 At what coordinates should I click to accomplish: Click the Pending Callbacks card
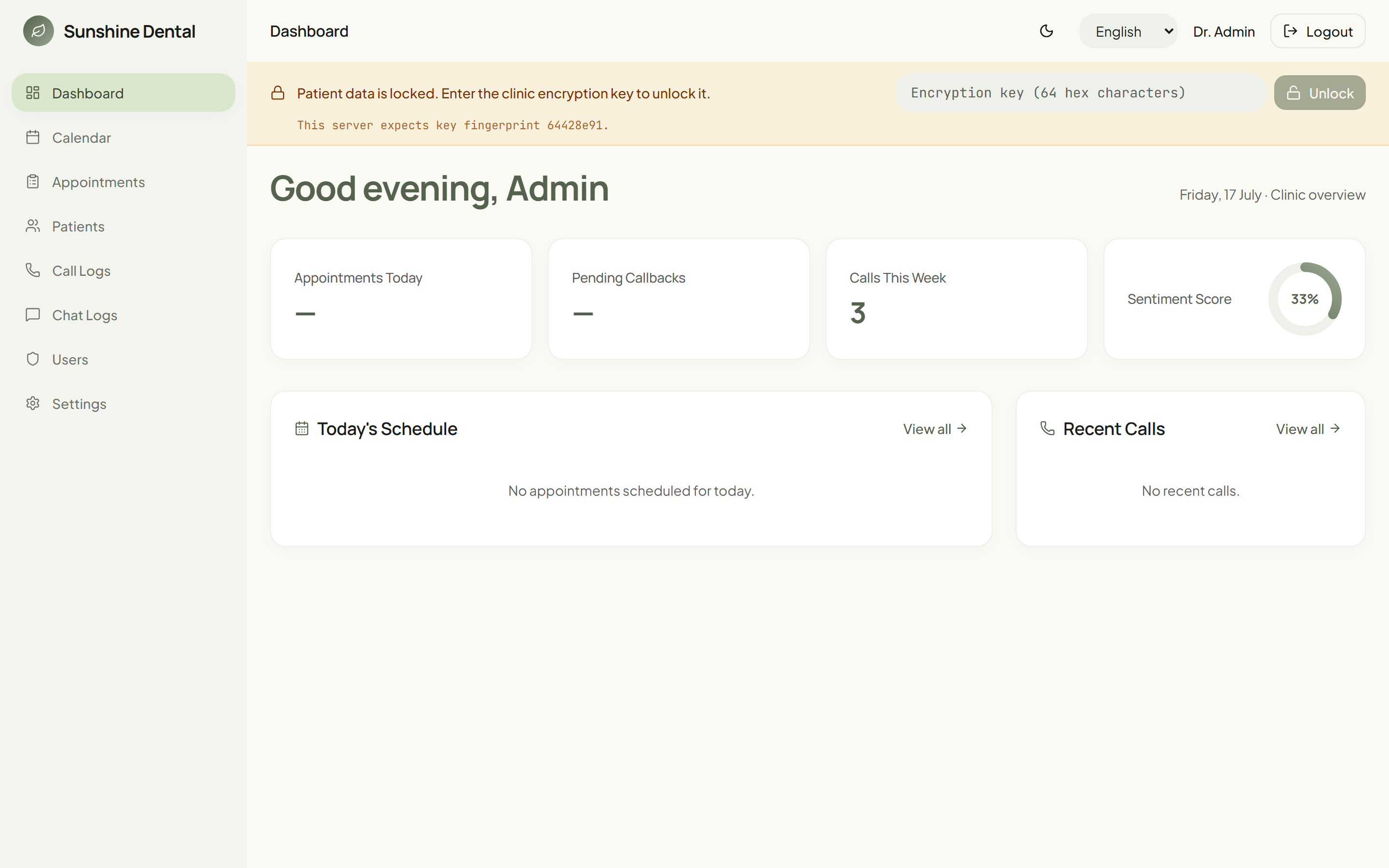point(679,299)
